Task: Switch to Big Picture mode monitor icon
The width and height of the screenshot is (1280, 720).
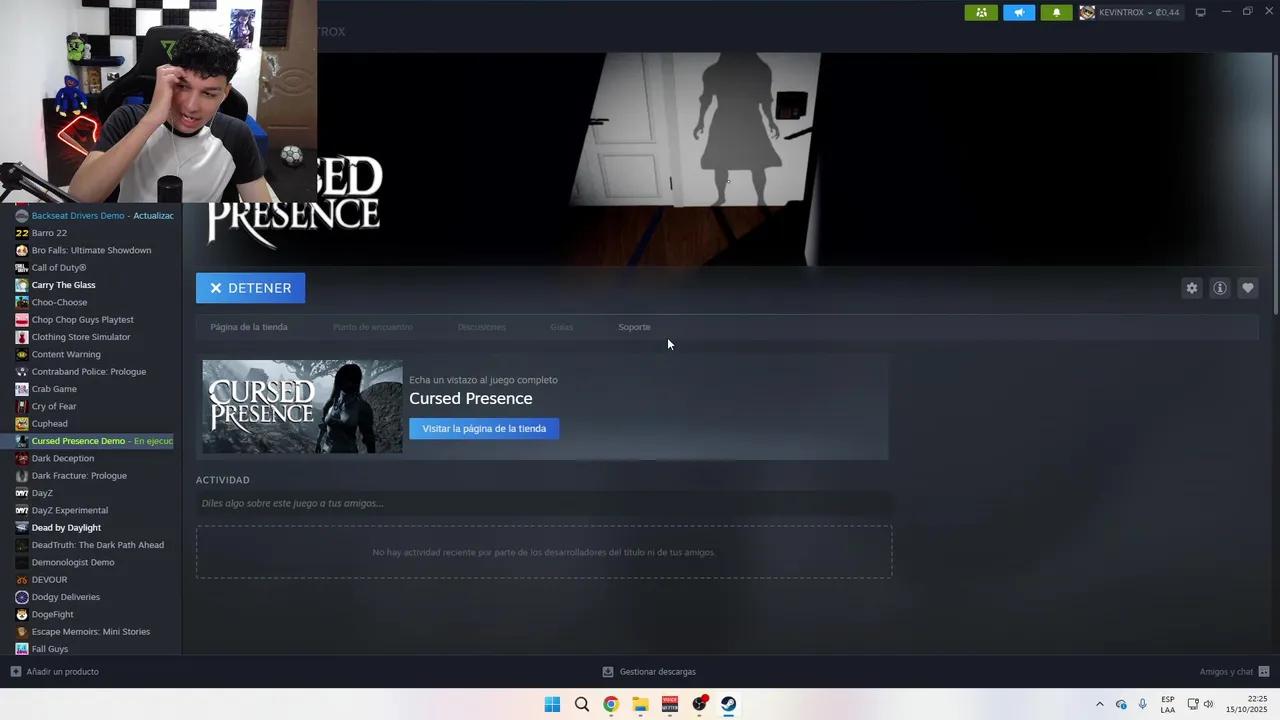Action: click(x=1201, y=12)
